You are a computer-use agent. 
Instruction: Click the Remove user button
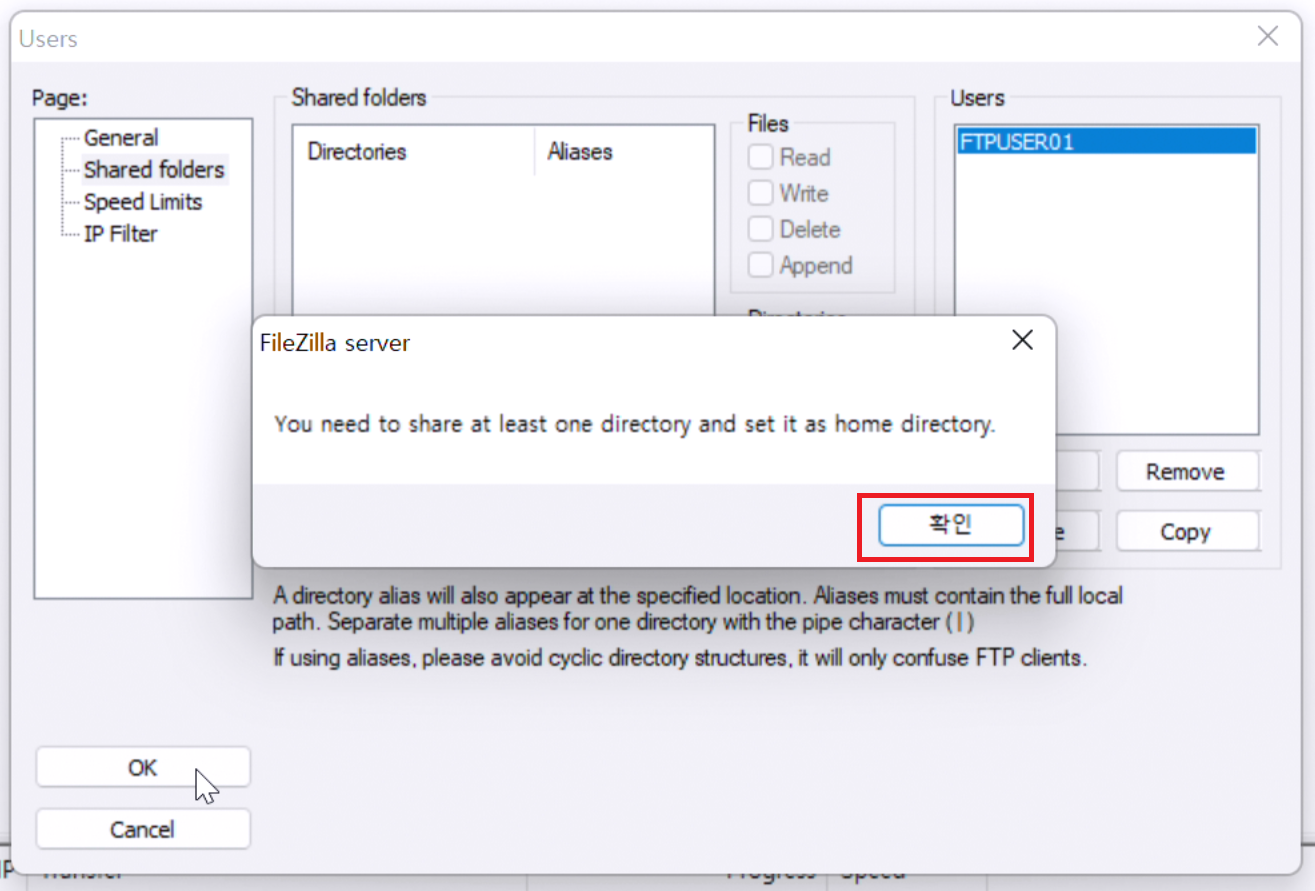pos(1188,471)
